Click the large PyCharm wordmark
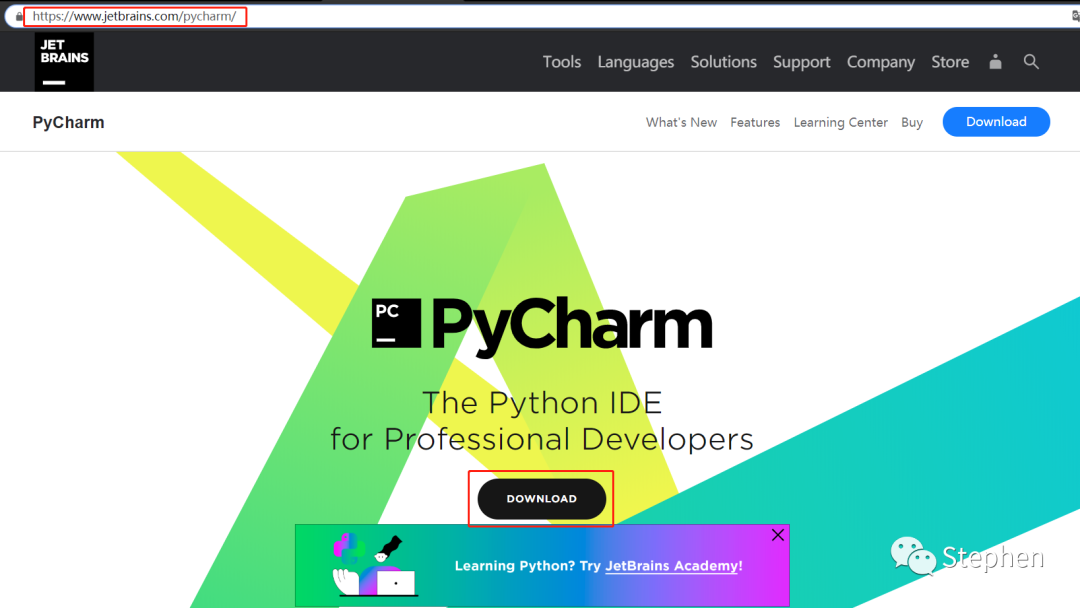 (x=572, y=326)
